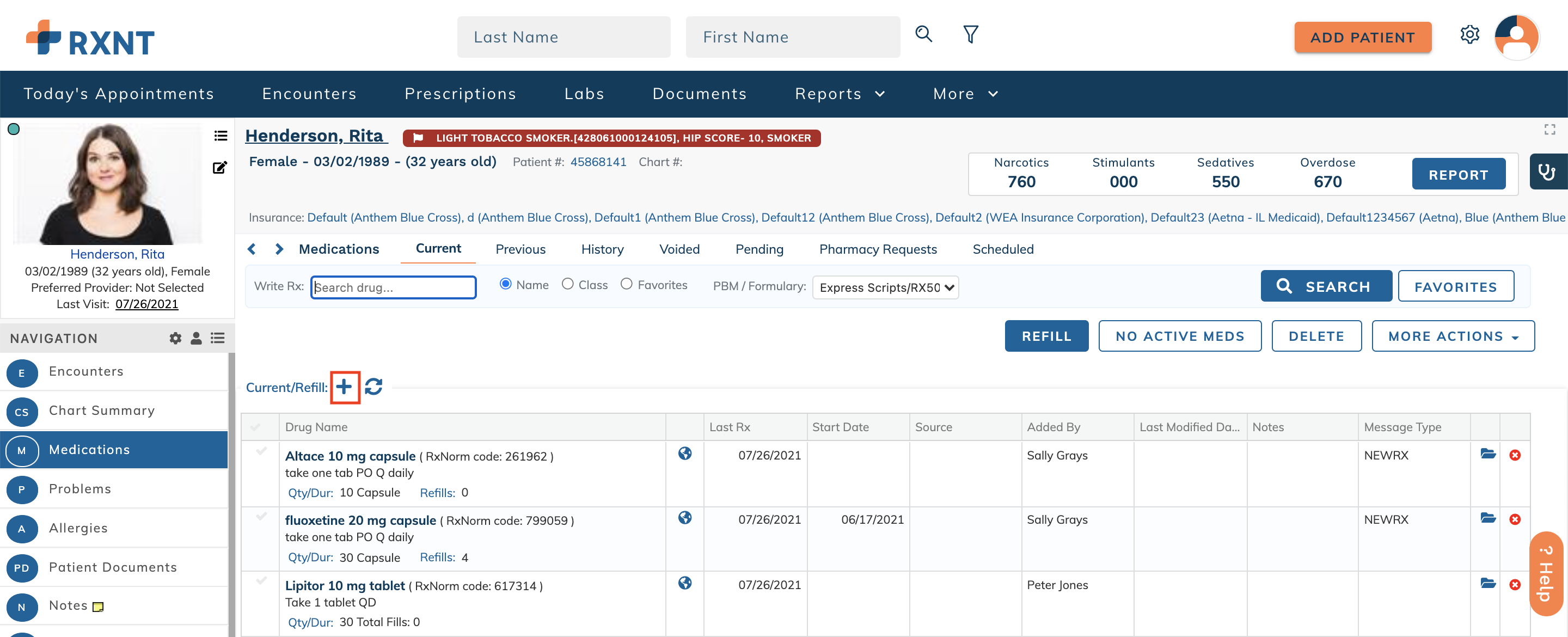Image resolution: width=1568 pixels, height=637 pixels.
Task: Click the blue Search button
Action: [1326, 286]
